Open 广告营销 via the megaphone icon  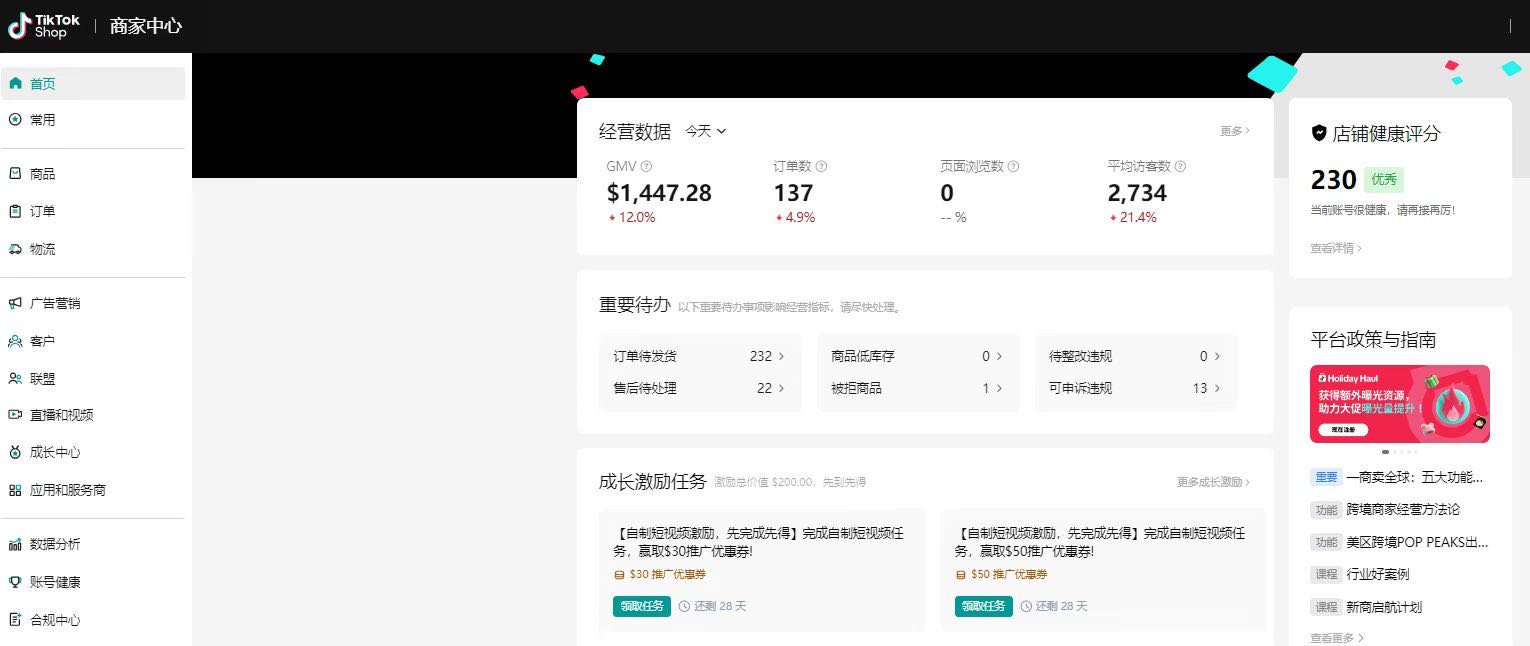tap(16, 303)
